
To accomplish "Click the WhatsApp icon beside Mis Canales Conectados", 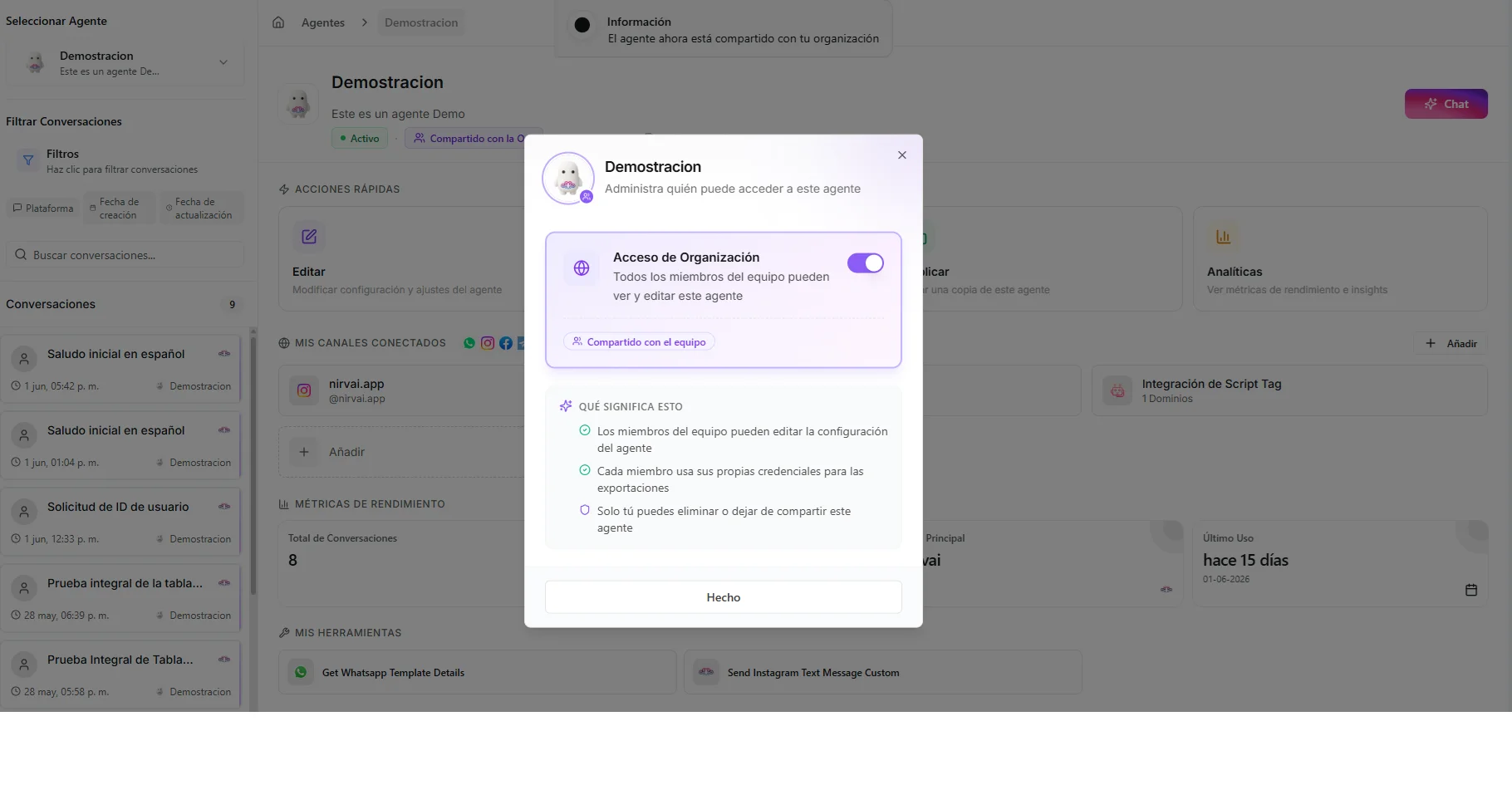I will click(x=469, y=343).
